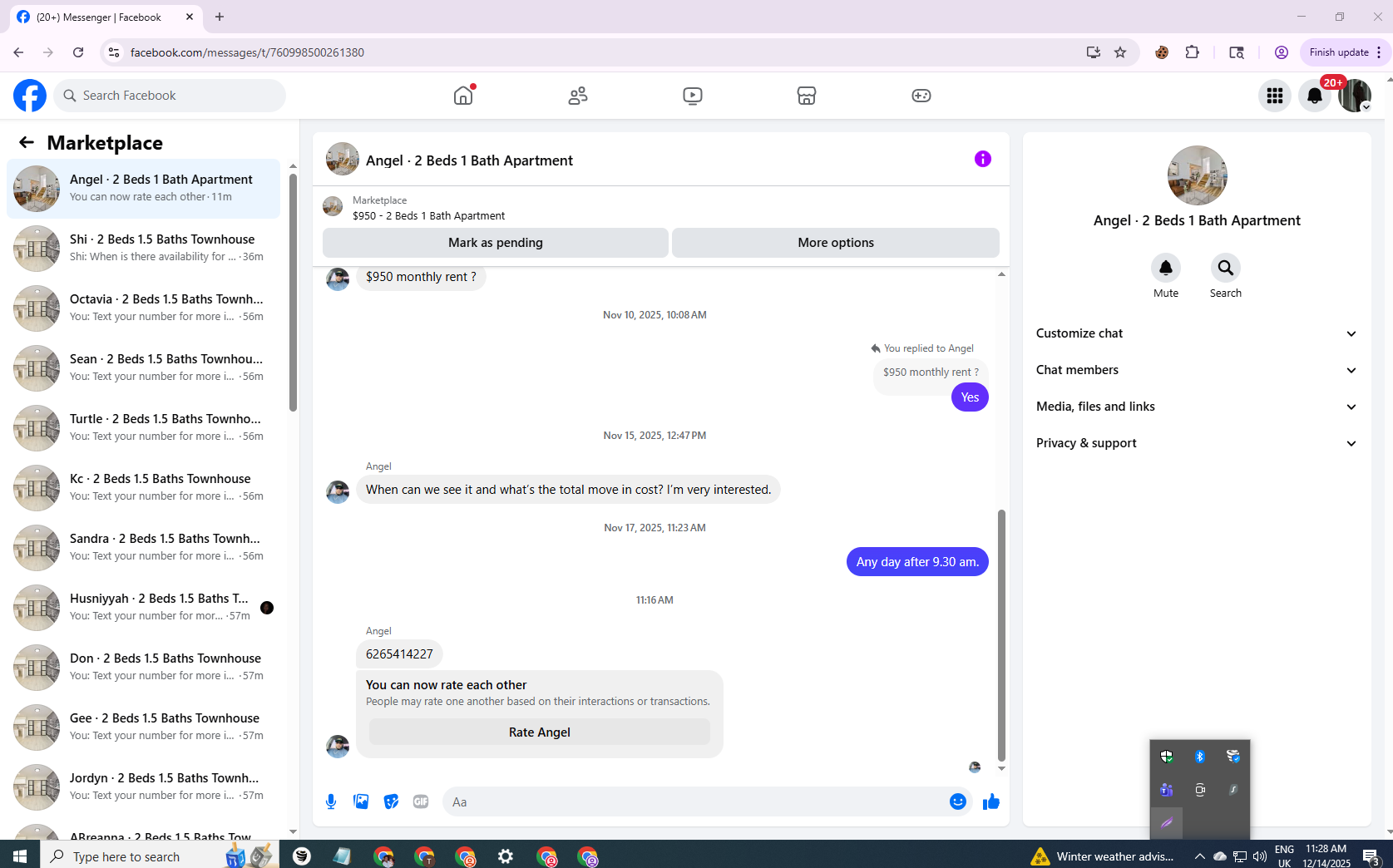Click the browser address bar URL
This screenshot has width=1393, height=868.
coord(247,52)
